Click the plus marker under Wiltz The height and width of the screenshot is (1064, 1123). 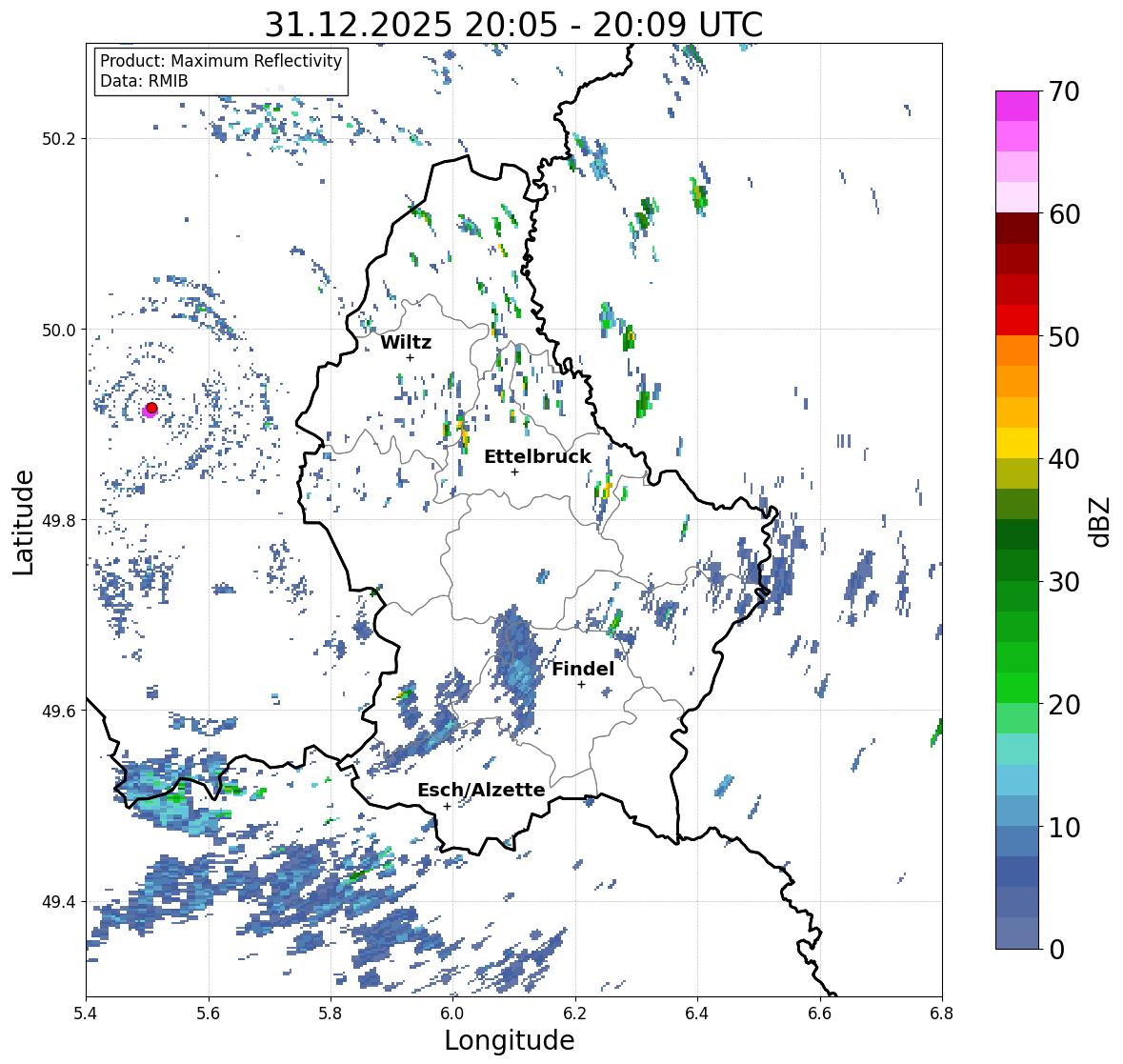tap(410, 357)
